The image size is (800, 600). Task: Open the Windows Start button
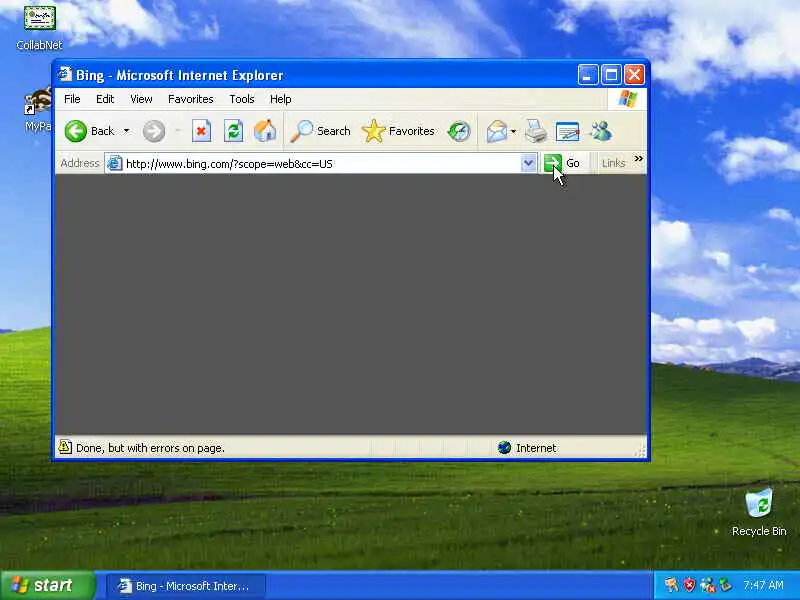pyautogui.click(x=48, y=585)
